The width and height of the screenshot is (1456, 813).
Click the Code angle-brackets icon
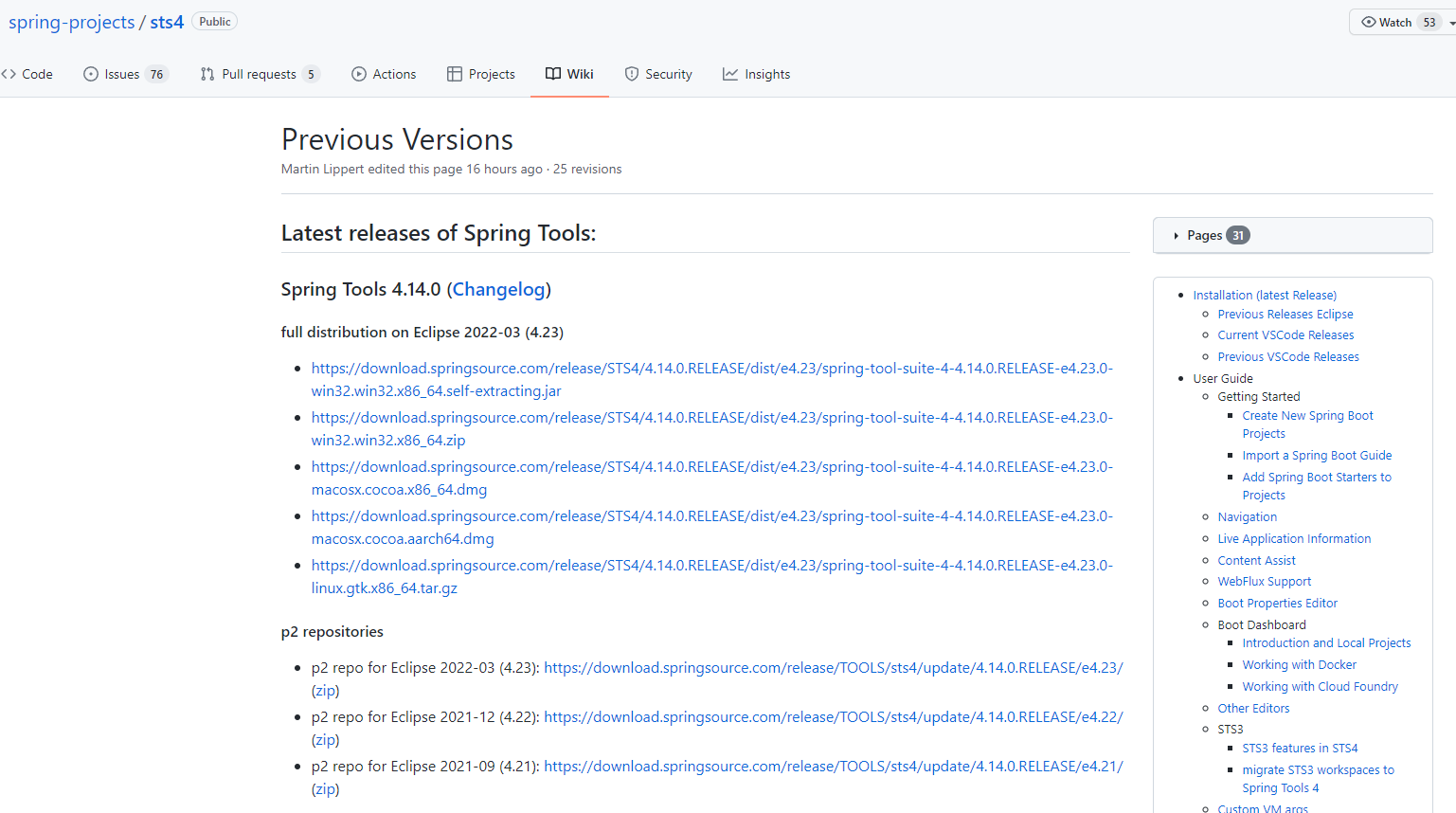pos(9,74)
